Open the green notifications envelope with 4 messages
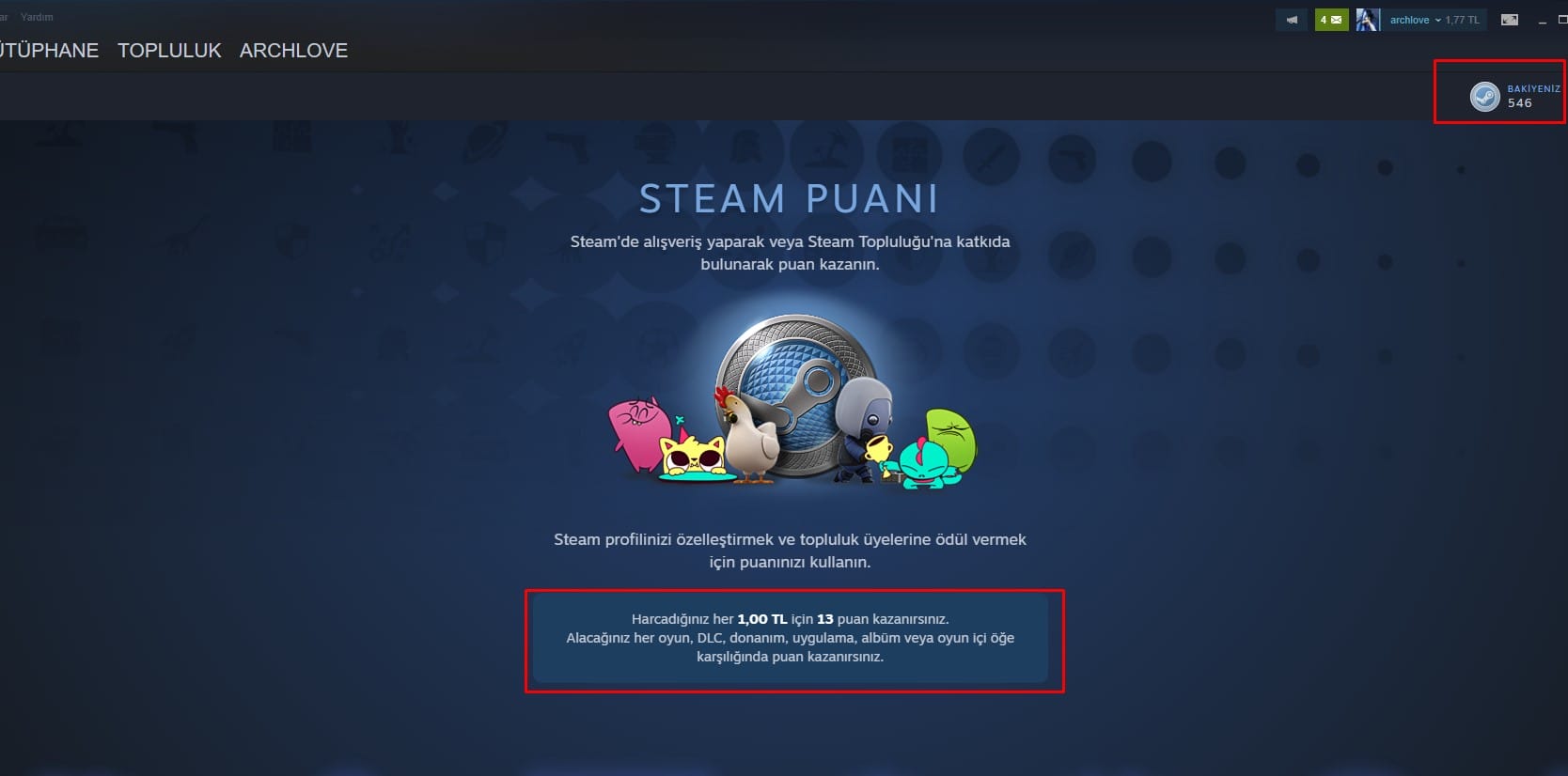The width and height of the screenshot is (1568, 776). (x=1331, y=20)
